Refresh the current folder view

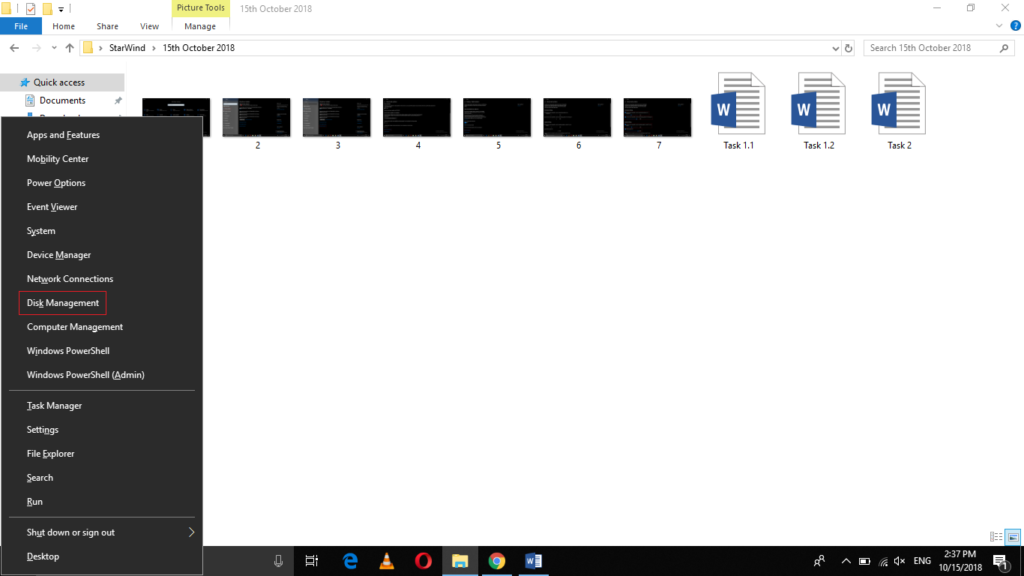coord(849,48)
